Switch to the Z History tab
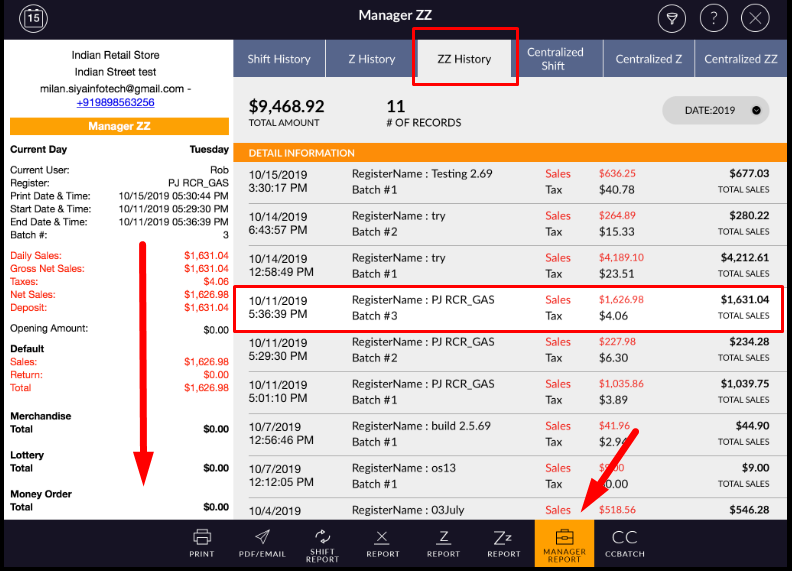 (x=371, y=59)
